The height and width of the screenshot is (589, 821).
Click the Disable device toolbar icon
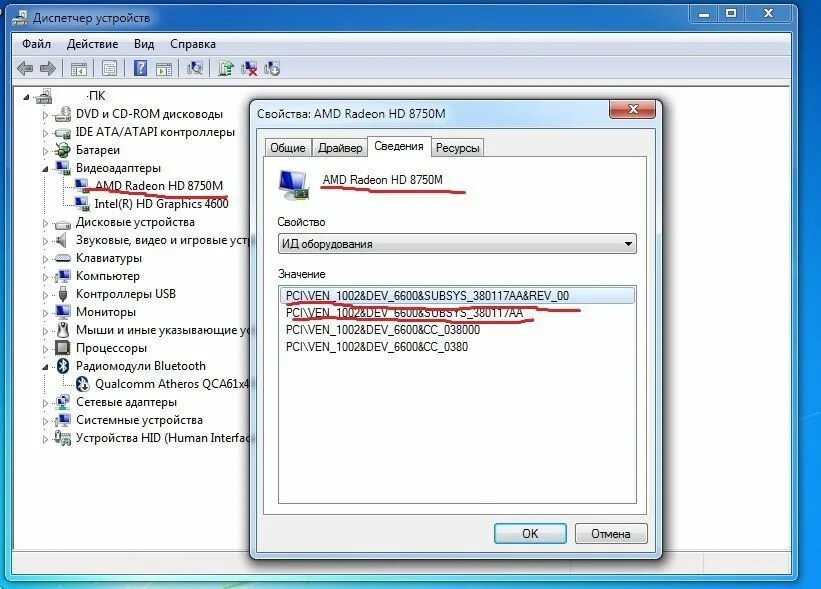272,68
